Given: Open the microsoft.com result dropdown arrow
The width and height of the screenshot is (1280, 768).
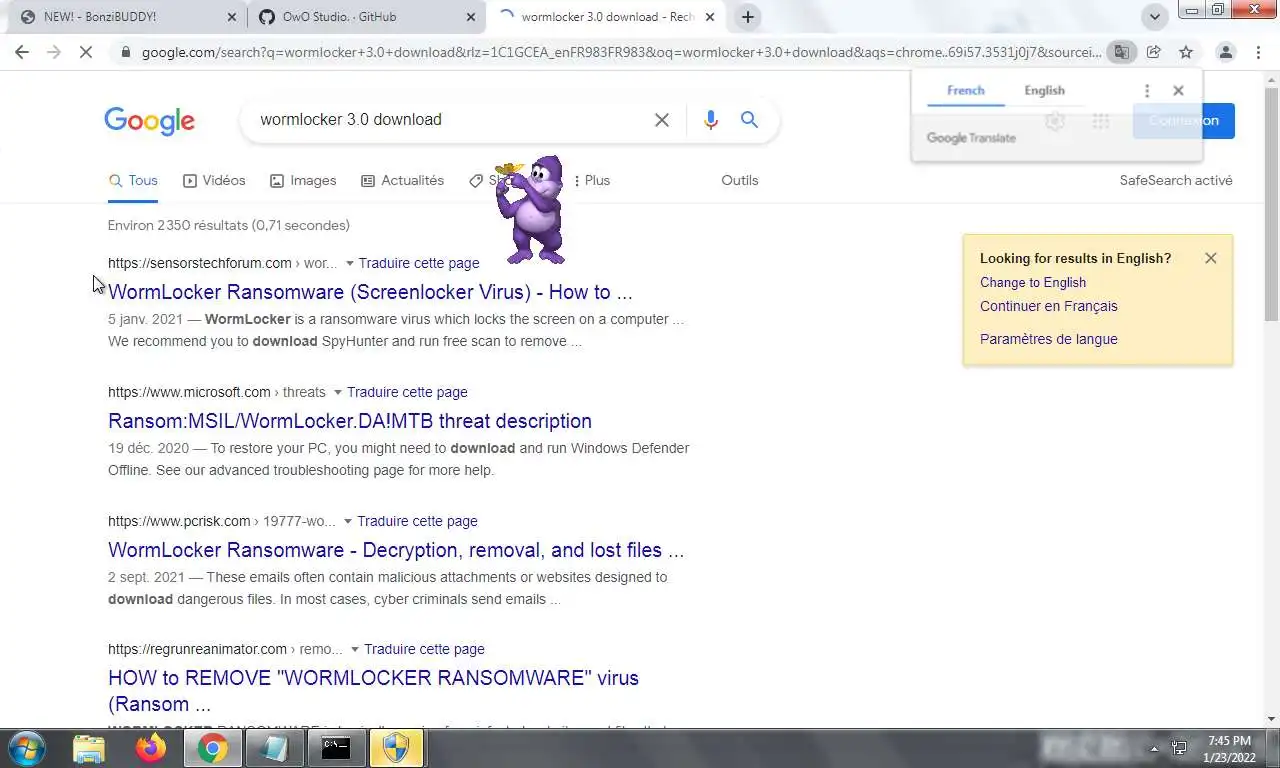Looking at the screenshot, I should (x=337, y=392).
